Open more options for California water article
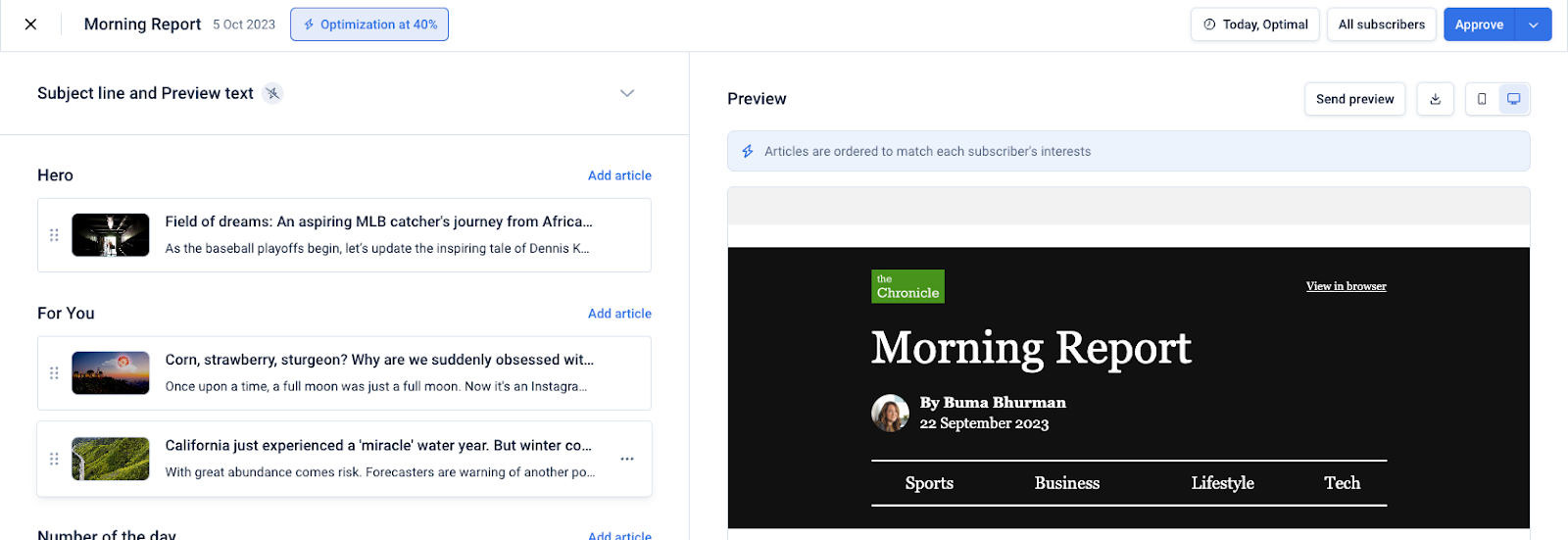This screenshot has height=540, width=1568. (627, 459)
